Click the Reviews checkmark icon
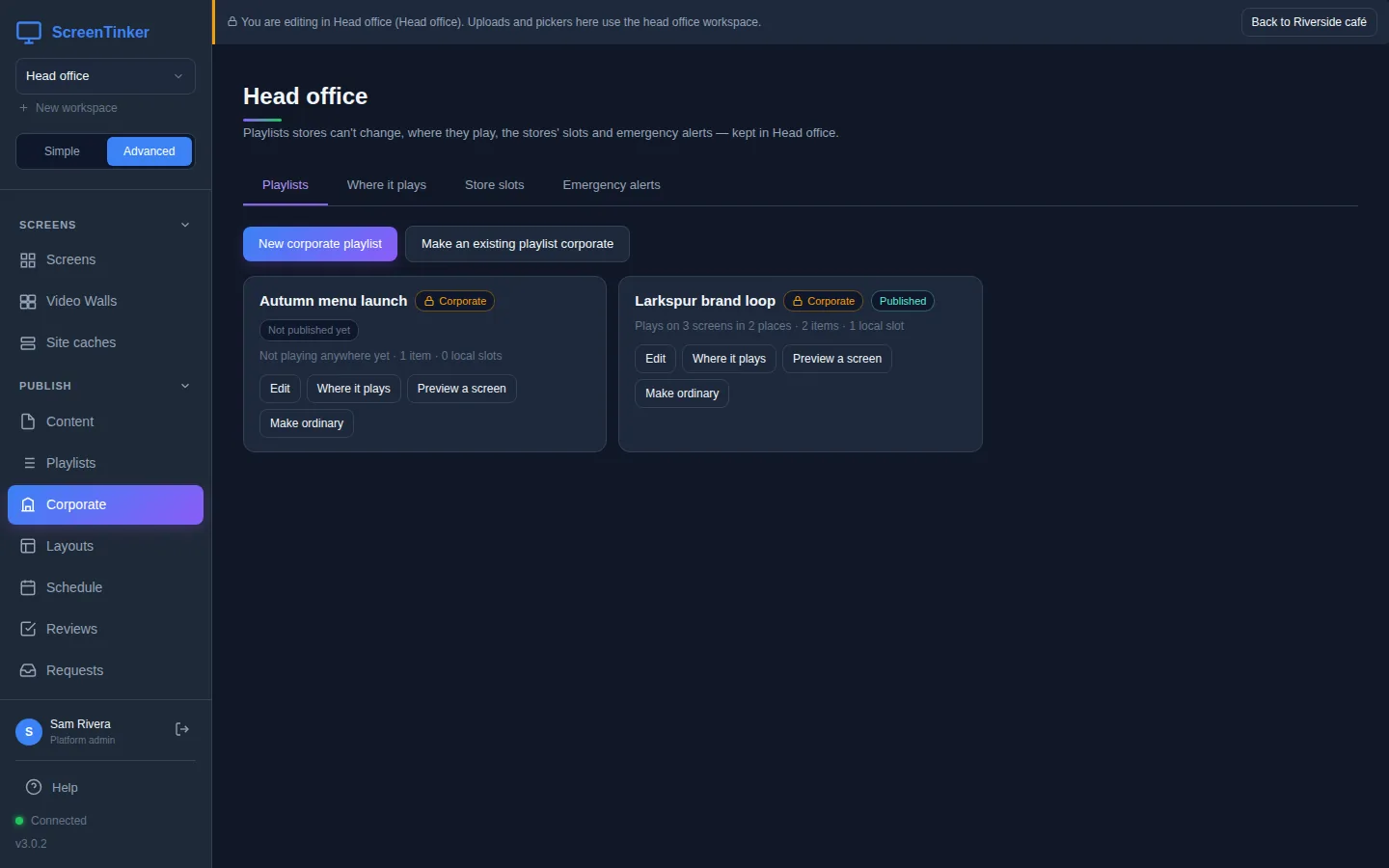1389x868 pixels. [28, 630]
